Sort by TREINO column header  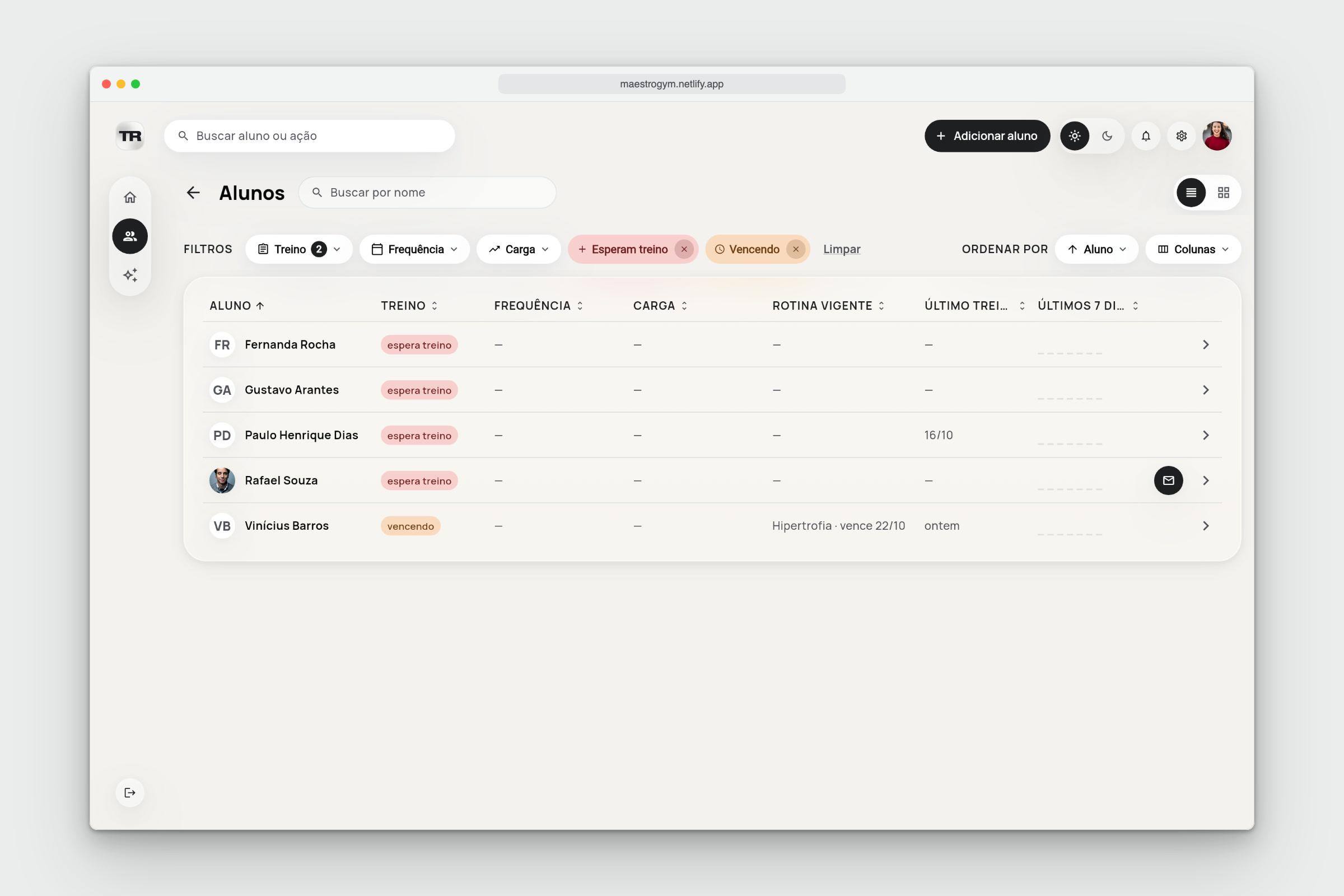click(409, 306)
